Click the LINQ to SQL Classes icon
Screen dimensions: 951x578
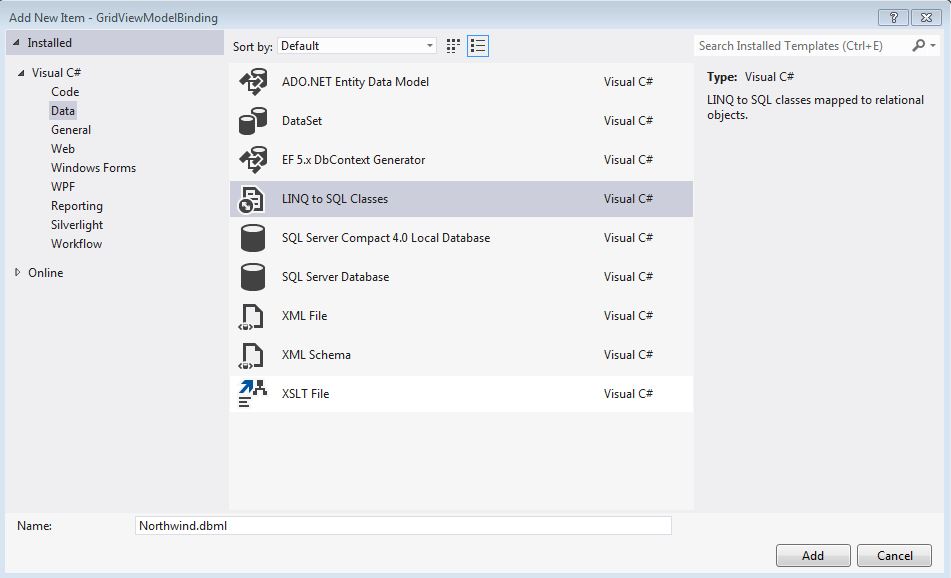tap(251, 199)
